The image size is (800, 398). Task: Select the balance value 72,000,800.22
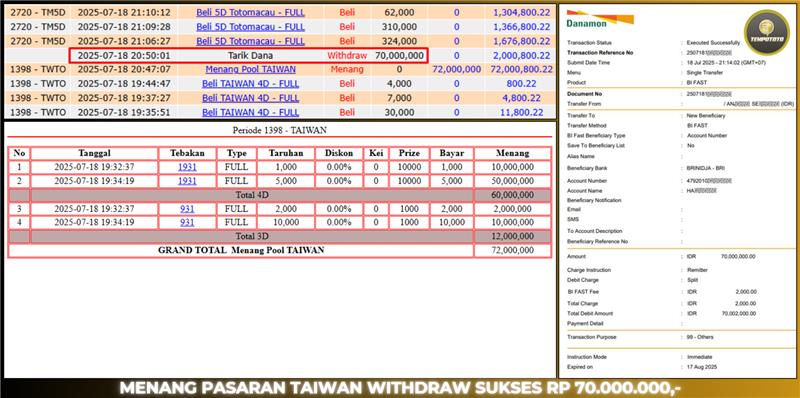click(x=521, y=69)
